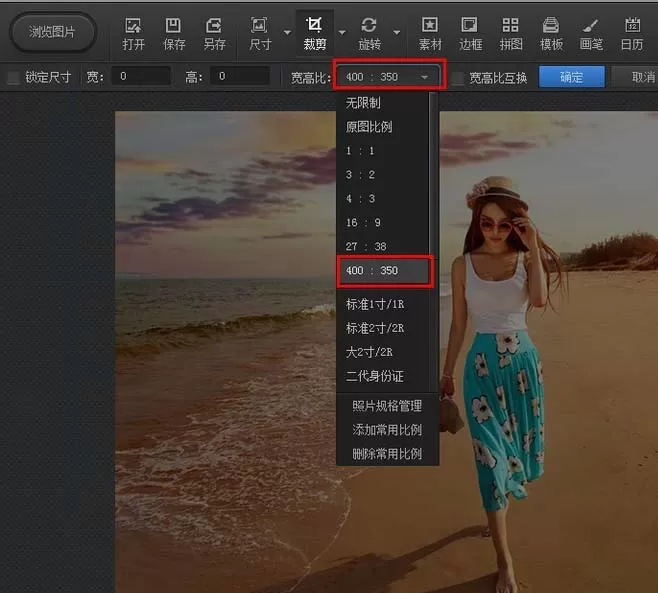Select the 画笔 brush tool
This screenshot has height=593, width=658.
tap(591, 34)
